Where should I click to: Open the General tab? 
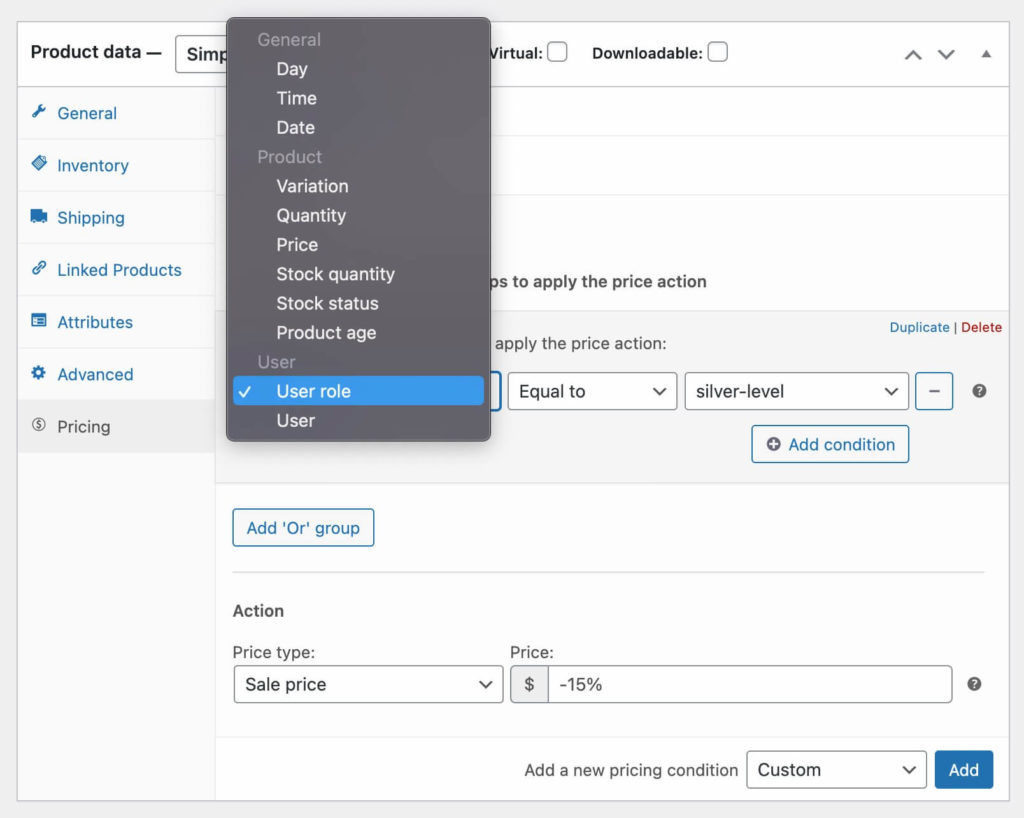[x=116, y=113]
